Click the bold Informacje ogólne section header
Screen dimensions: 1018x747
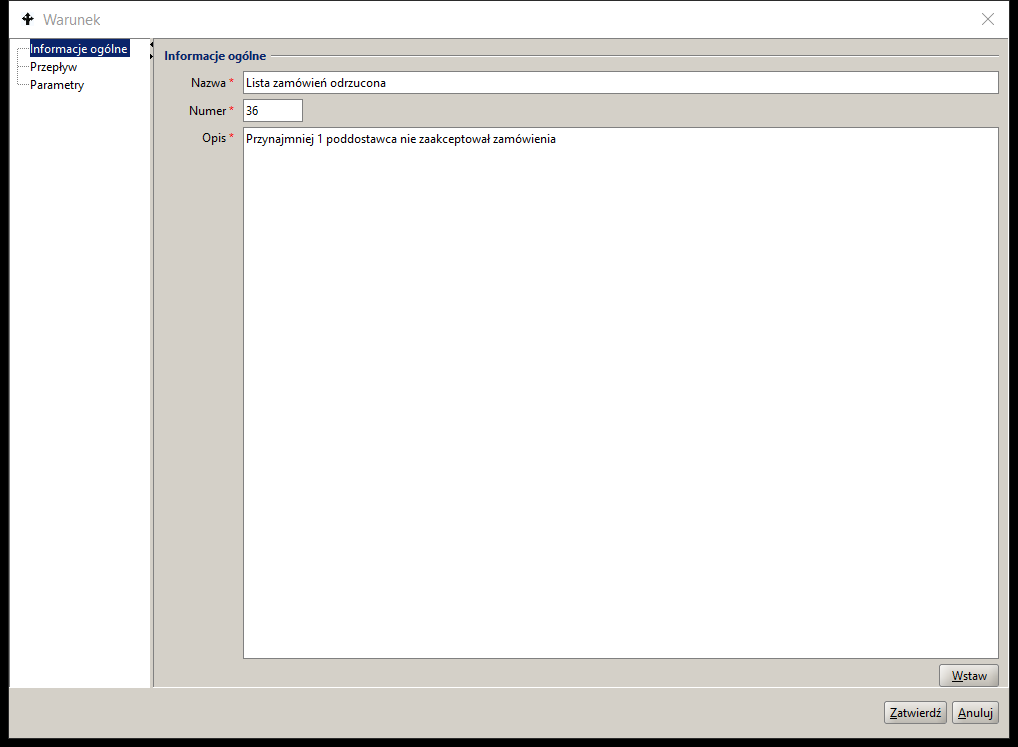[215, 56]
